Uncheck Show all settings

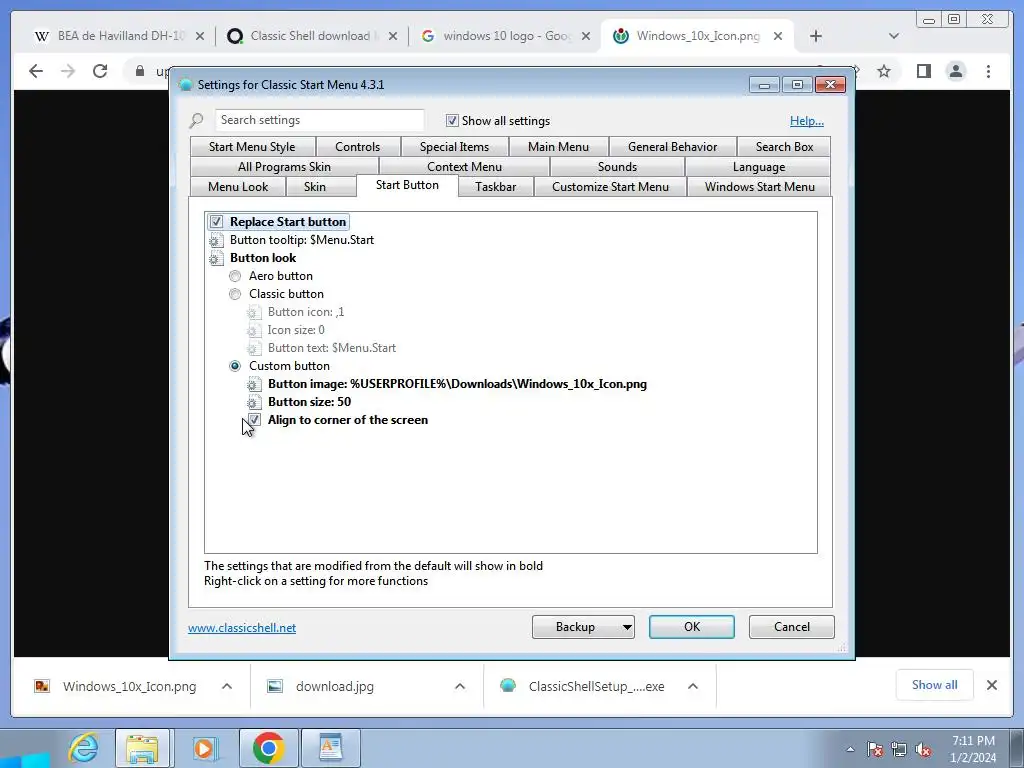point(452,121)
